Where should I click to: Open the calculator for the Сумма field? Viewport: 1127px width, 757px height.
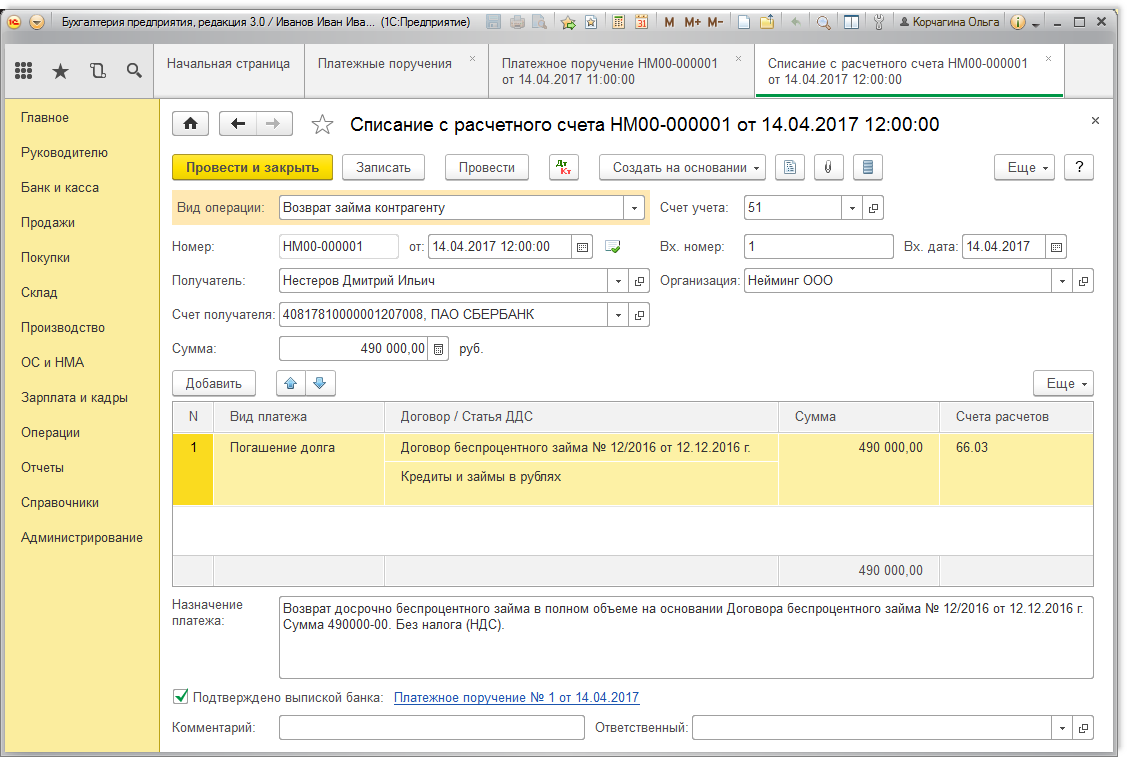(x=438, y=349)
